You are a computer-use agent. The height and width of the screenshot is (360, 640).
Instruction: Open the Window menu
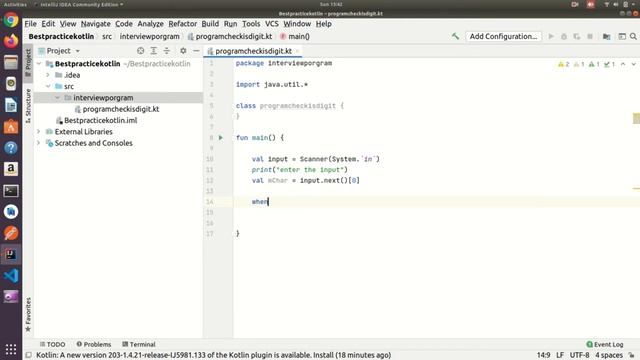[x=297, y=24]
